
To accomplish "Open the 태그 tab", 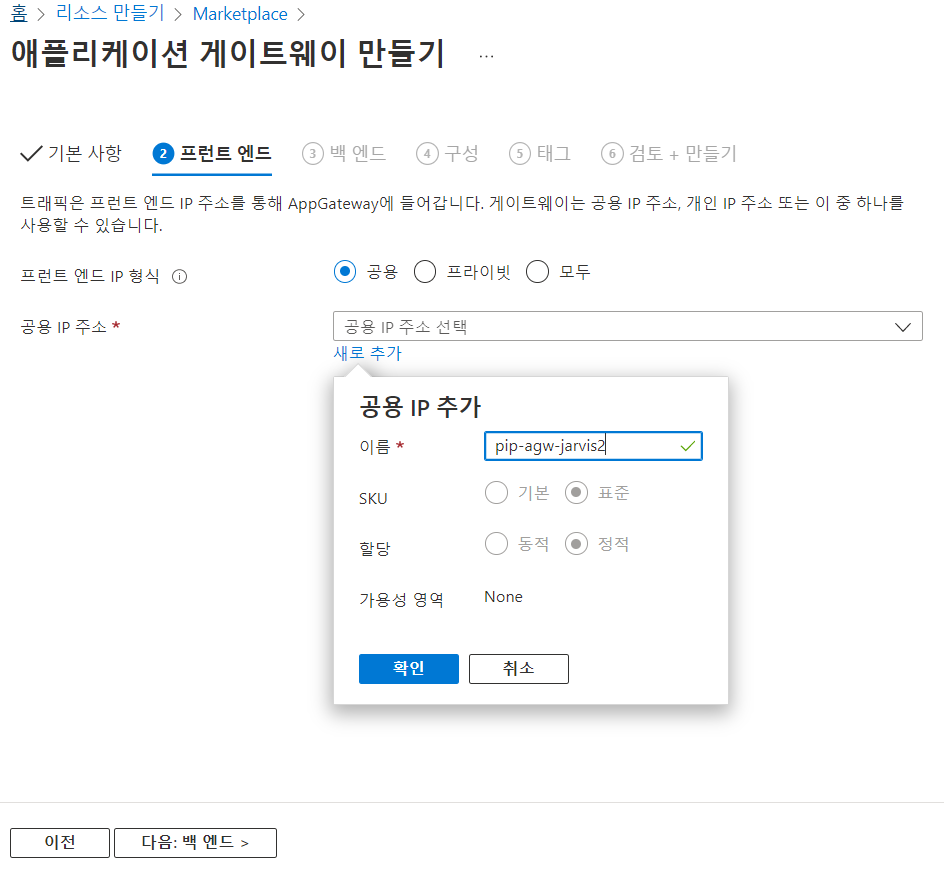I will point(540,153).
